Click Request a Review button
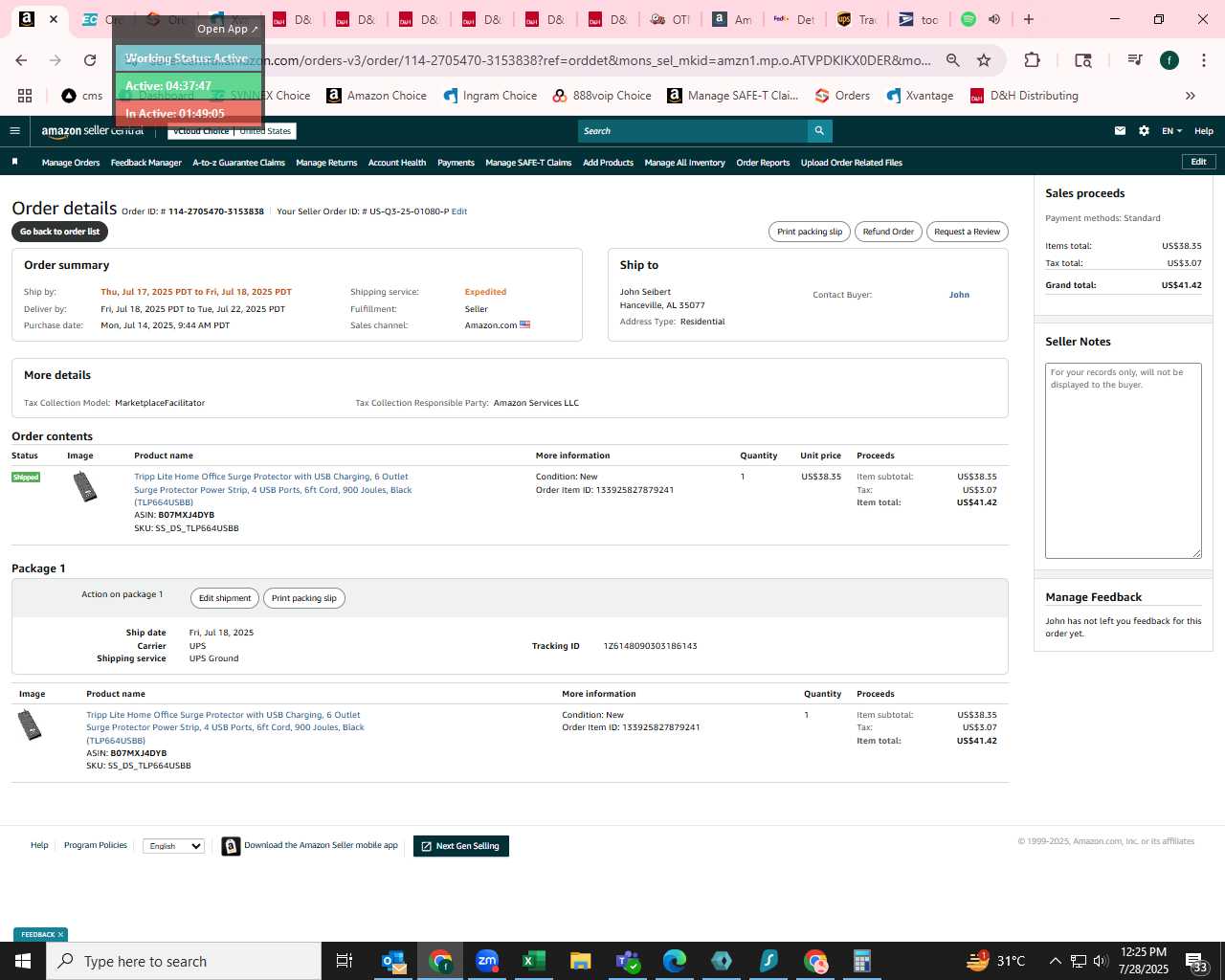The width and height of the screenshot is (1225, 980). click(967, 232)
